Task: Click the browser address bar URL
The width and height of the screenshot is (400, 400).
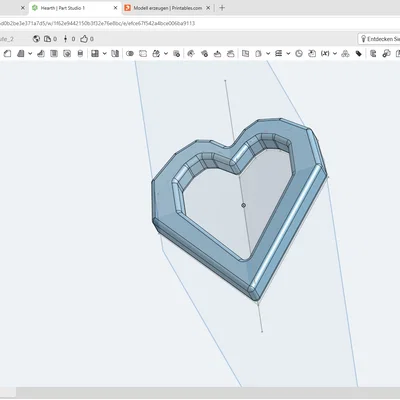Action: [97, 23]
